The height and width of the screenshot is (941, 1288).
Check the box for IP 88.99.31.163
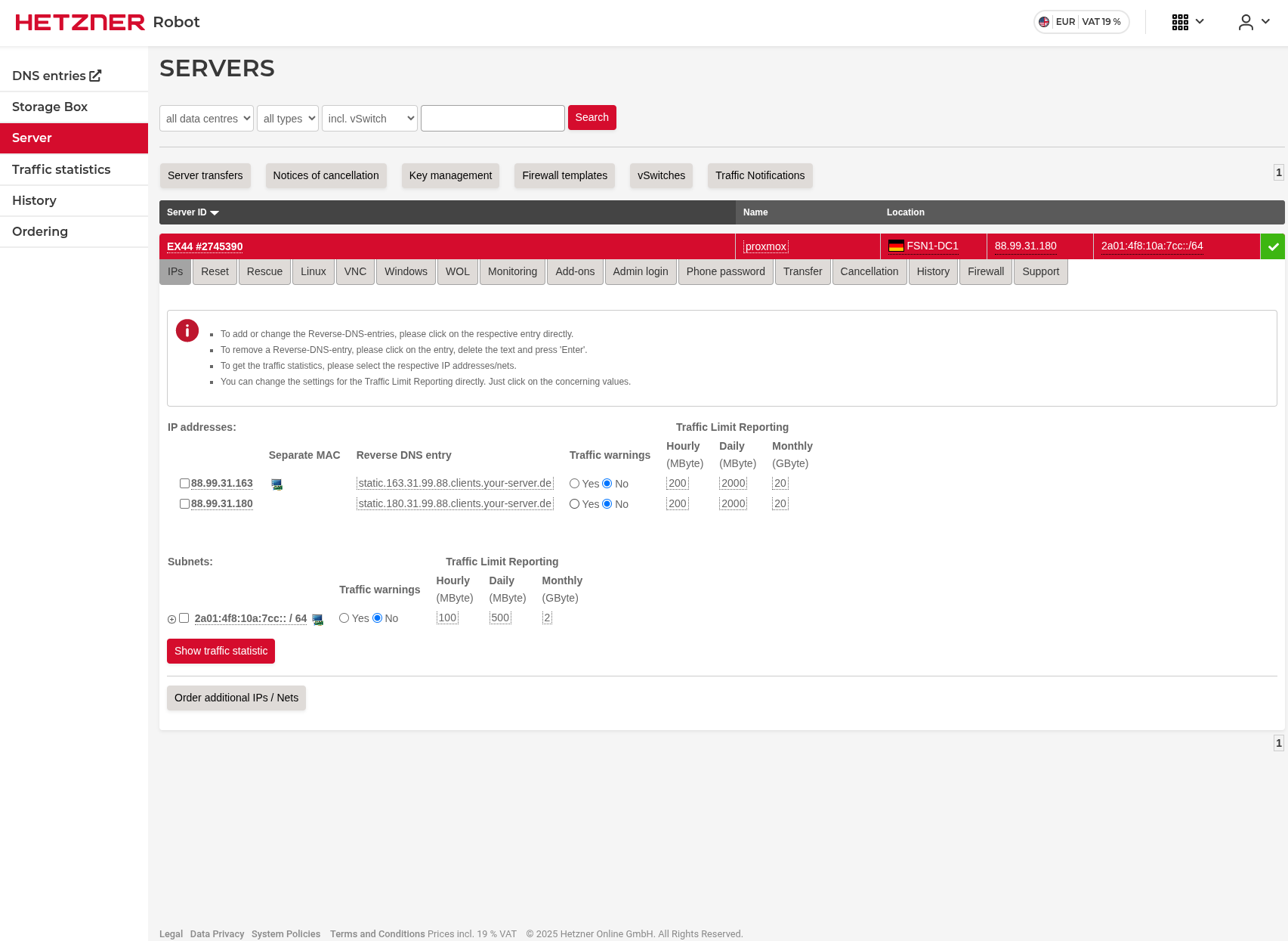click(184, 483)
